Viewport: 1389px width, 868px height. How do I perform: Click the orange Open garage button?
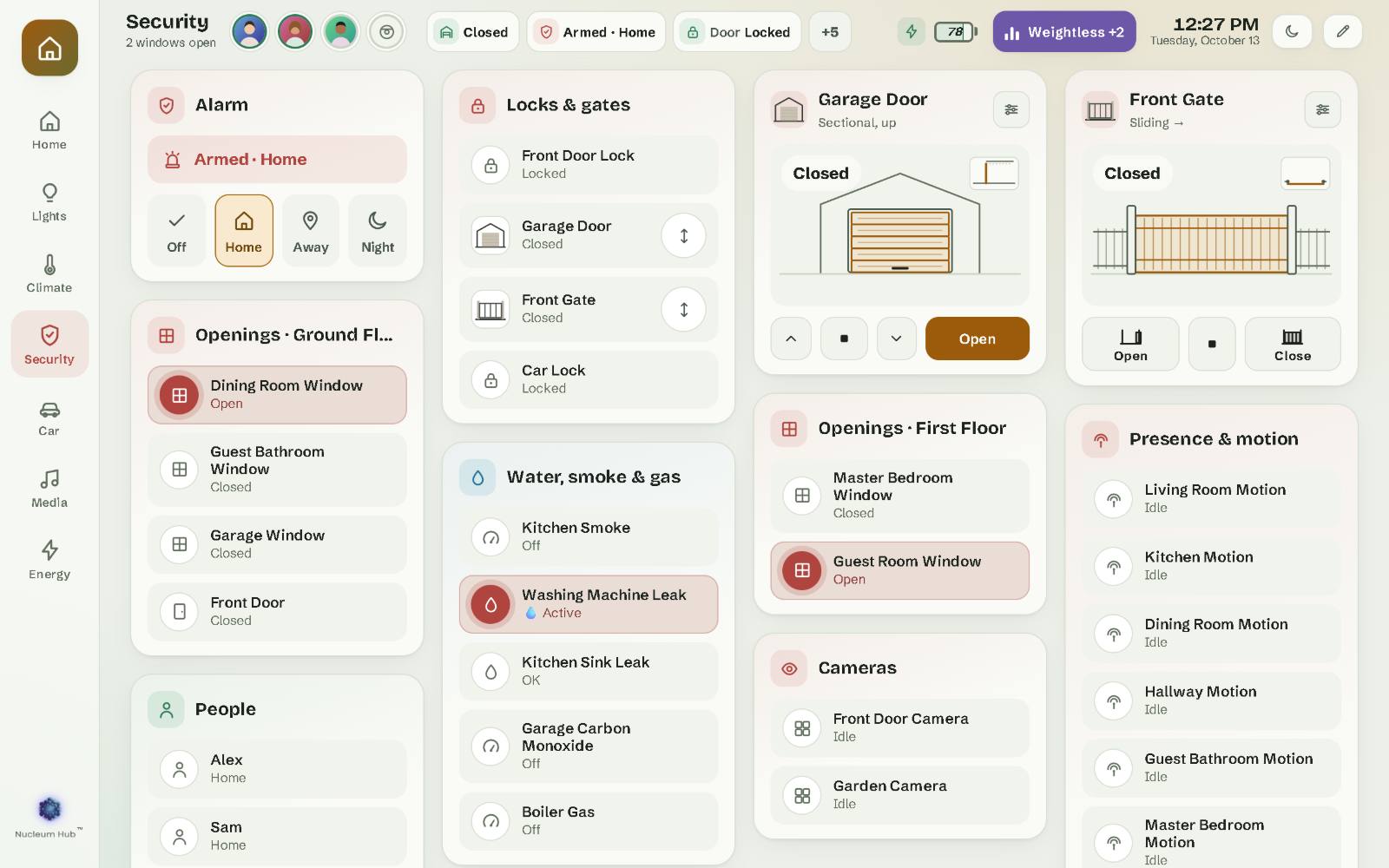tap(978, 339)
